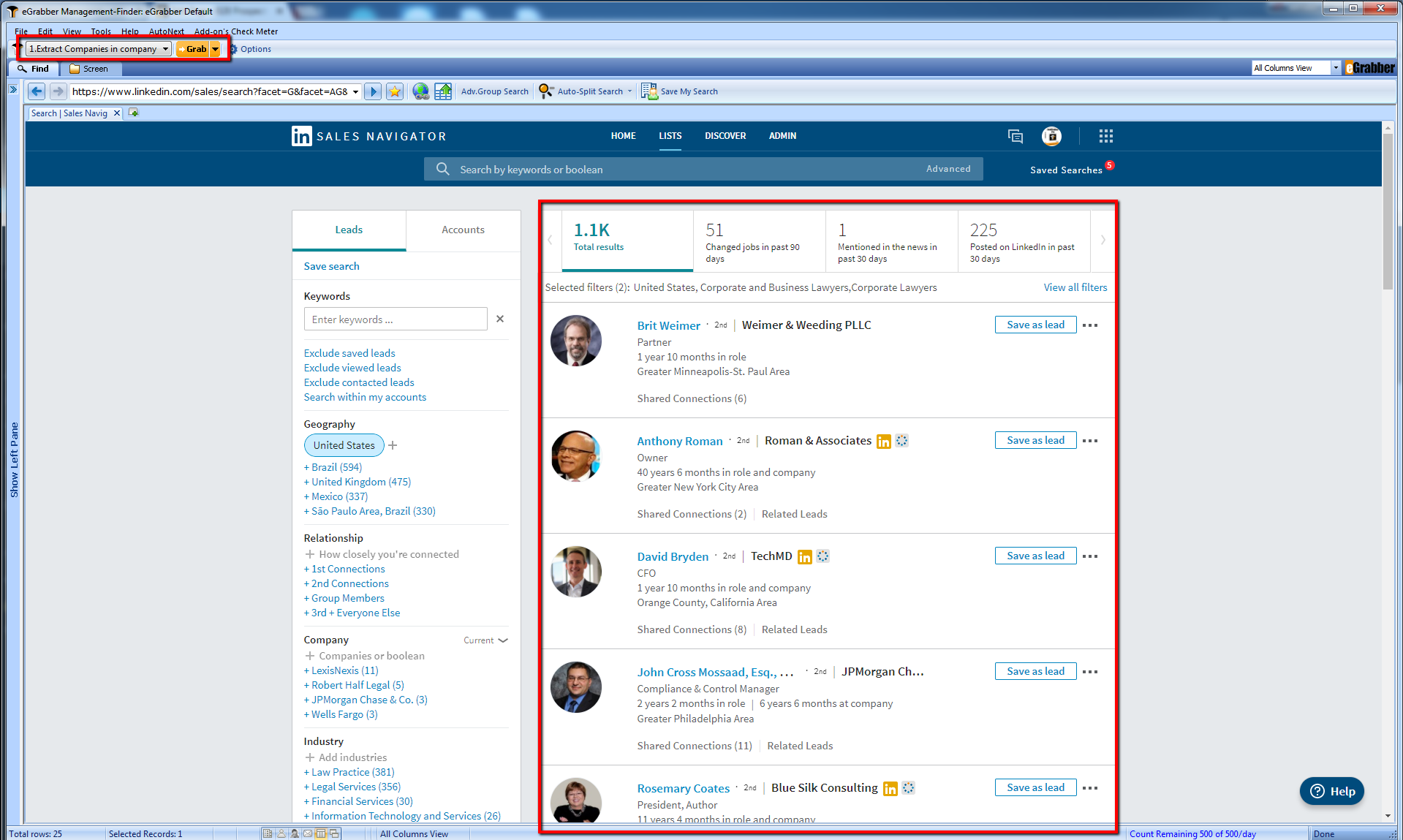1403x840 pixels.
Task: Remove the United States geography pill
Action: (344, 445)
